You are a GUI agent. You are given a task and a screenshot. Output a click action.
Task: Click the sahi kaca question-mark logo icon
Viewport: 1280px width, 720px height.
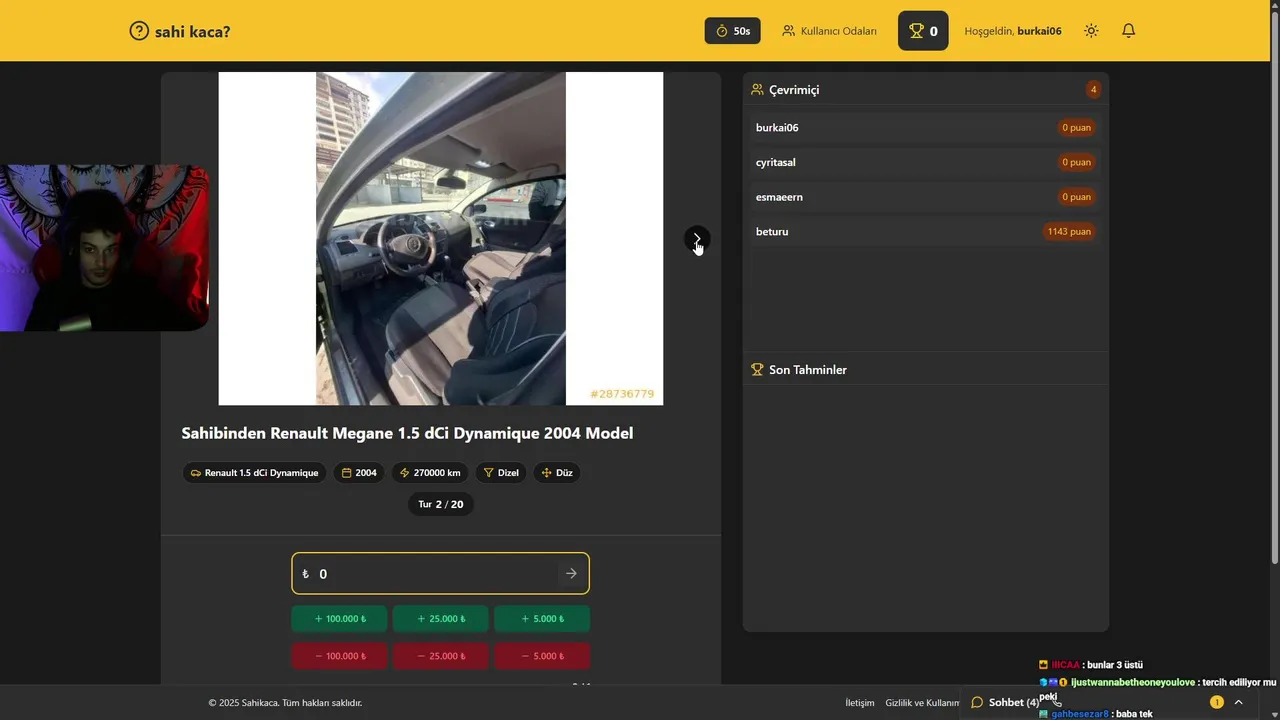[x=139, y=31]
